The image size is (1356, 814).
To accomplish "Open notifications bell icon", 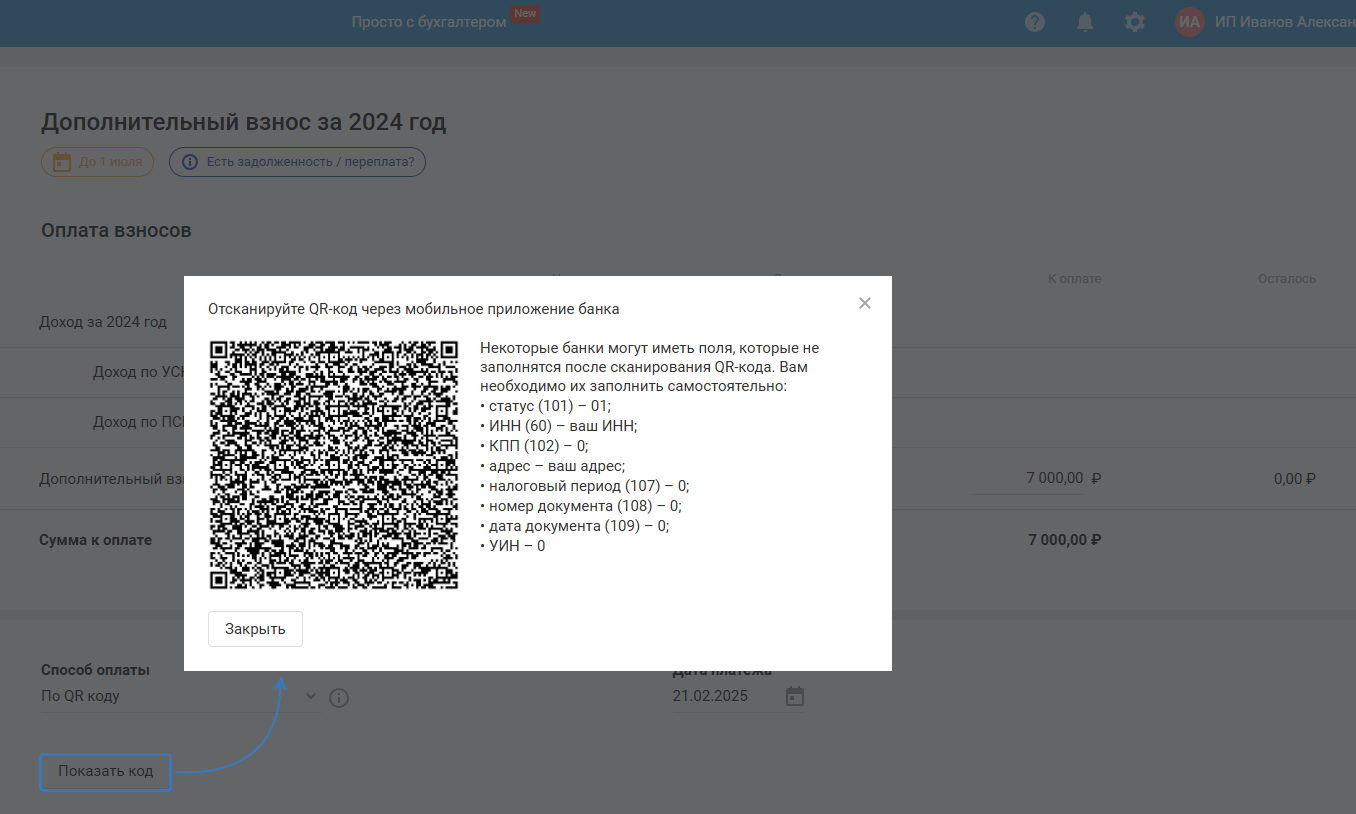I will [1085, 22].
